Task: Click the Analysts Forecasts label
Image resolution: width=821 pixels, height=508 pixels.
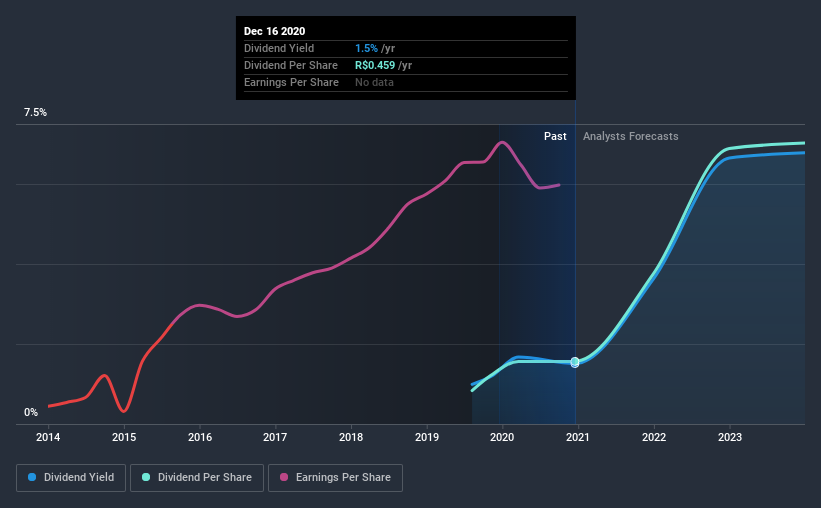Action: [630, 137]
